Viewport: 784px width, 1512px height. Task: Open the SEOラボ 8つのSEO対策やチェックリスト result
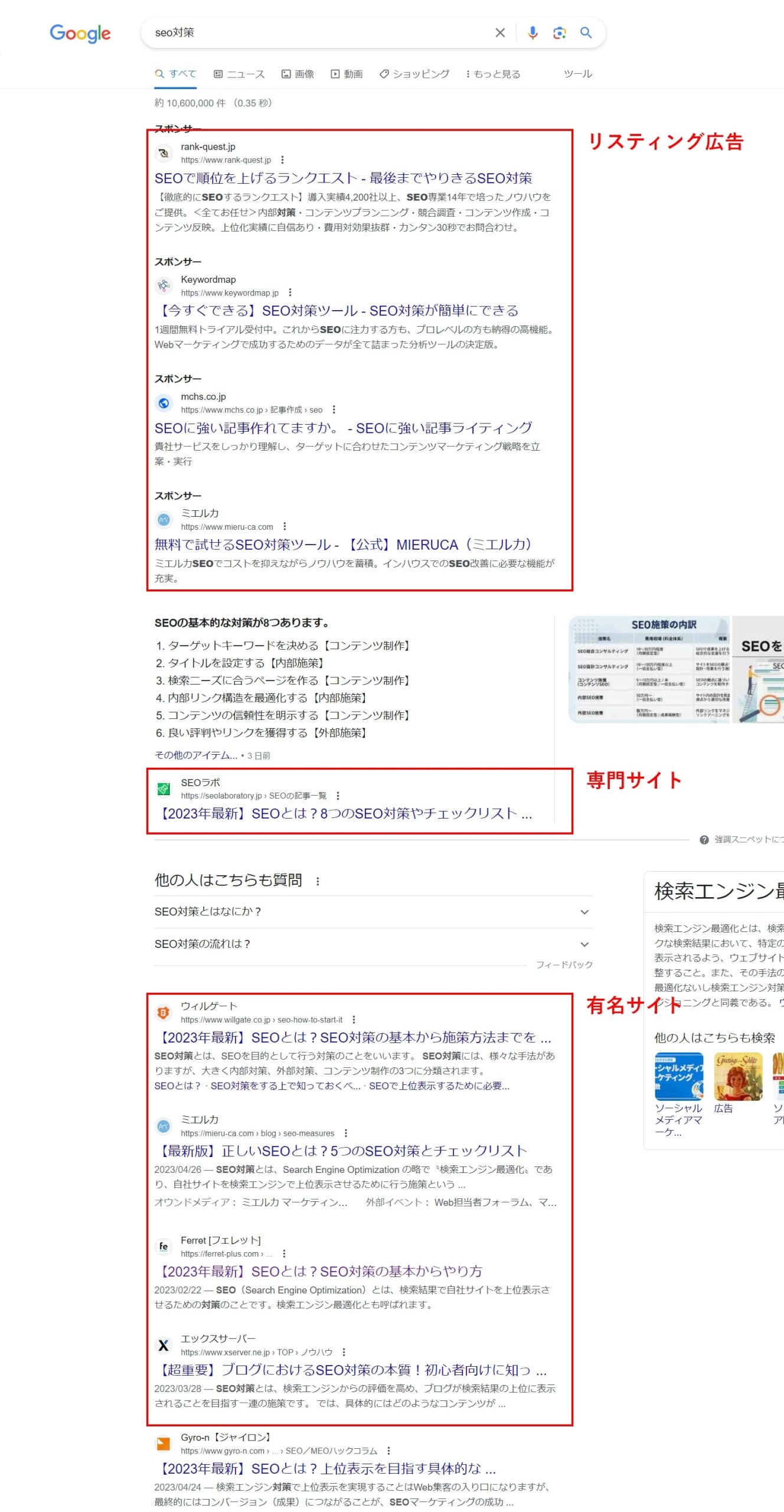tap(344, 814)
